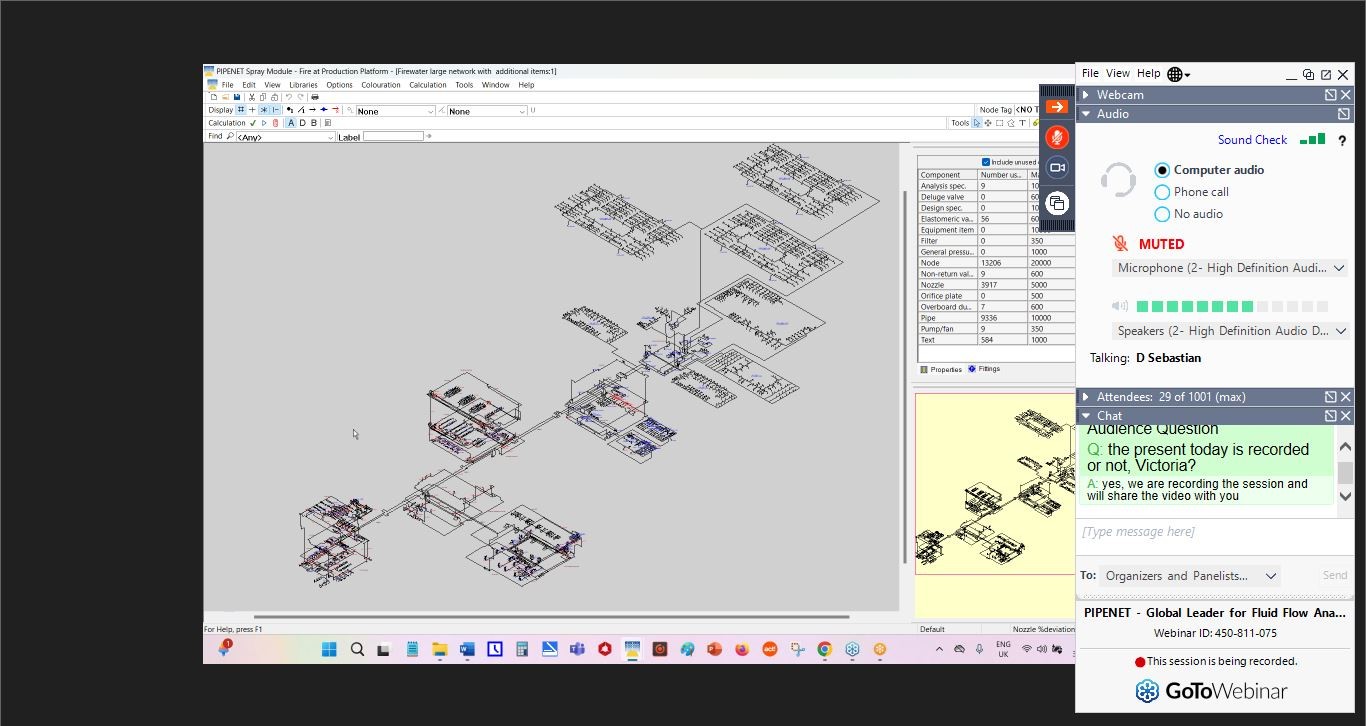This screenshot has height=726, width=1366.
Task: Select the rectangle area tool in Tools bar
Action: point(999,123)
